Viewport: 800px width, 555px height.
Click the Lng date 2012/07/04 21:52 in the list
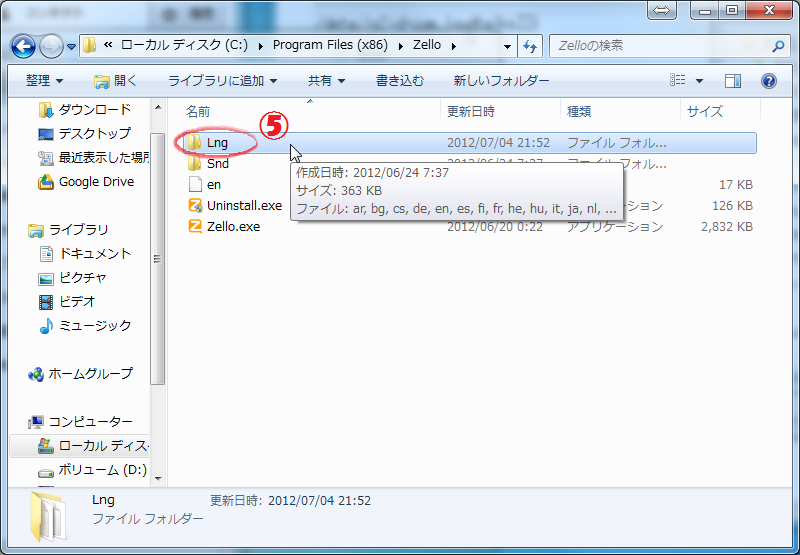[498, 143]
